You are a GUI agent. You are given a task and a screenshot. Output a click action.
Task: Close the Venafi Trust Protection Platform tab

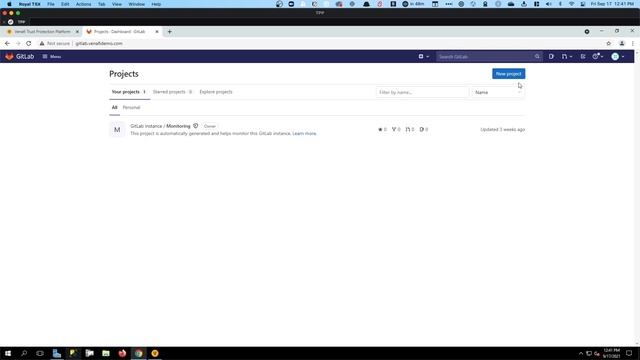point(77,31)
